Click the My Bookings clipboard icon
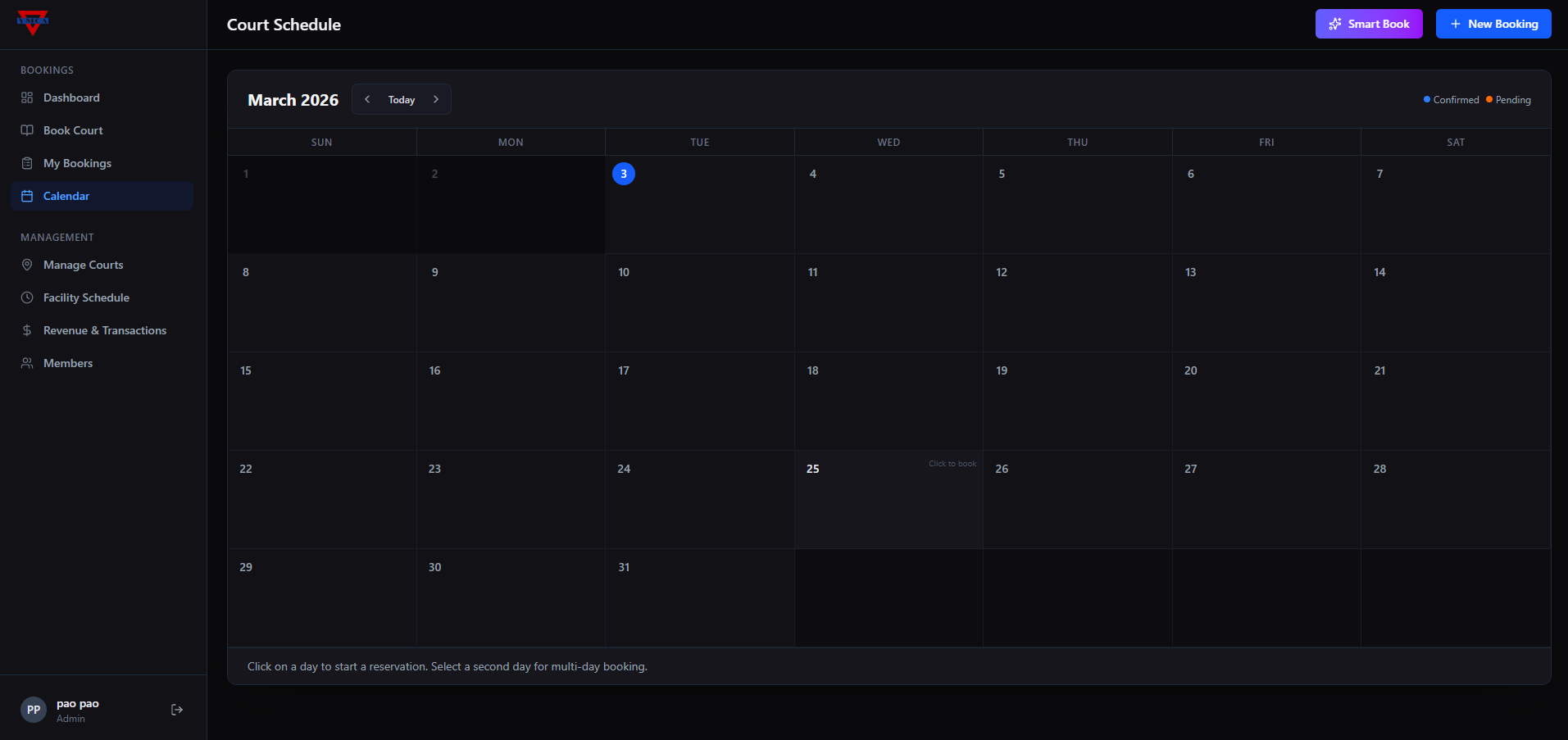1568x740 pixels. pos(27,163)
